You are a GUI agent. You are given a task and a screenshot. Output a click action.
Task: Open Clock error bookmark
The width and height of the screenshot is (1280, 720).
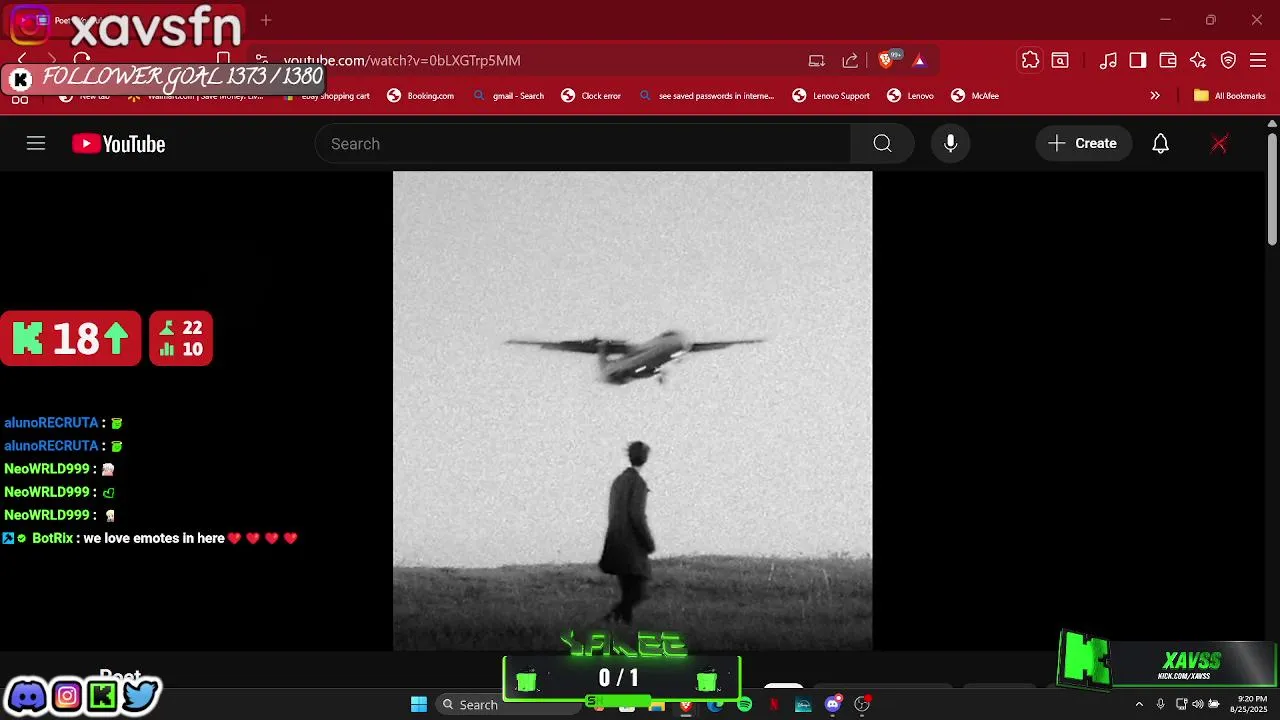(x=591, y=96)
